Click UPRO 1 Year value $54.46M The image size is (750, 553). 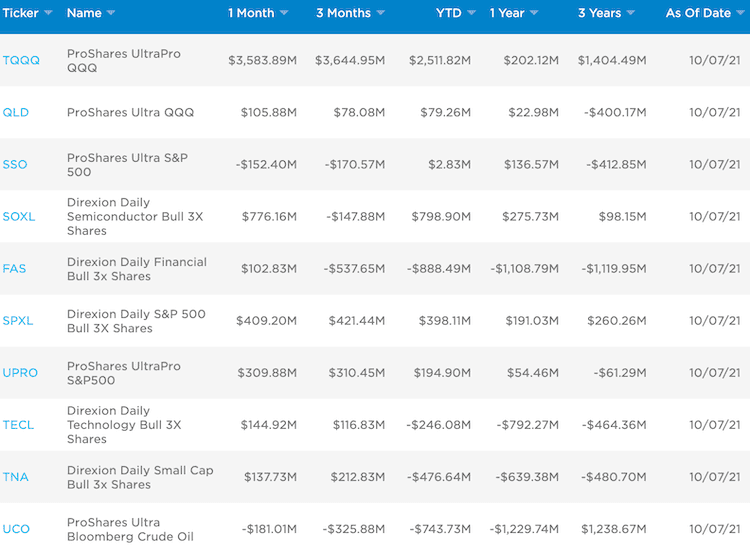[533, 373]
